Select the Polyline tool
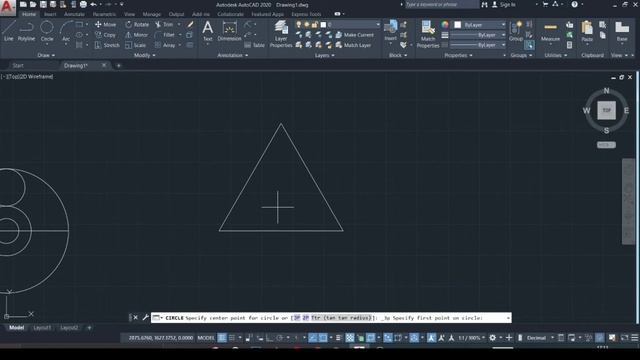Viewport: 640px width, 360px height. pyautogui.click(x=26, y=31)
